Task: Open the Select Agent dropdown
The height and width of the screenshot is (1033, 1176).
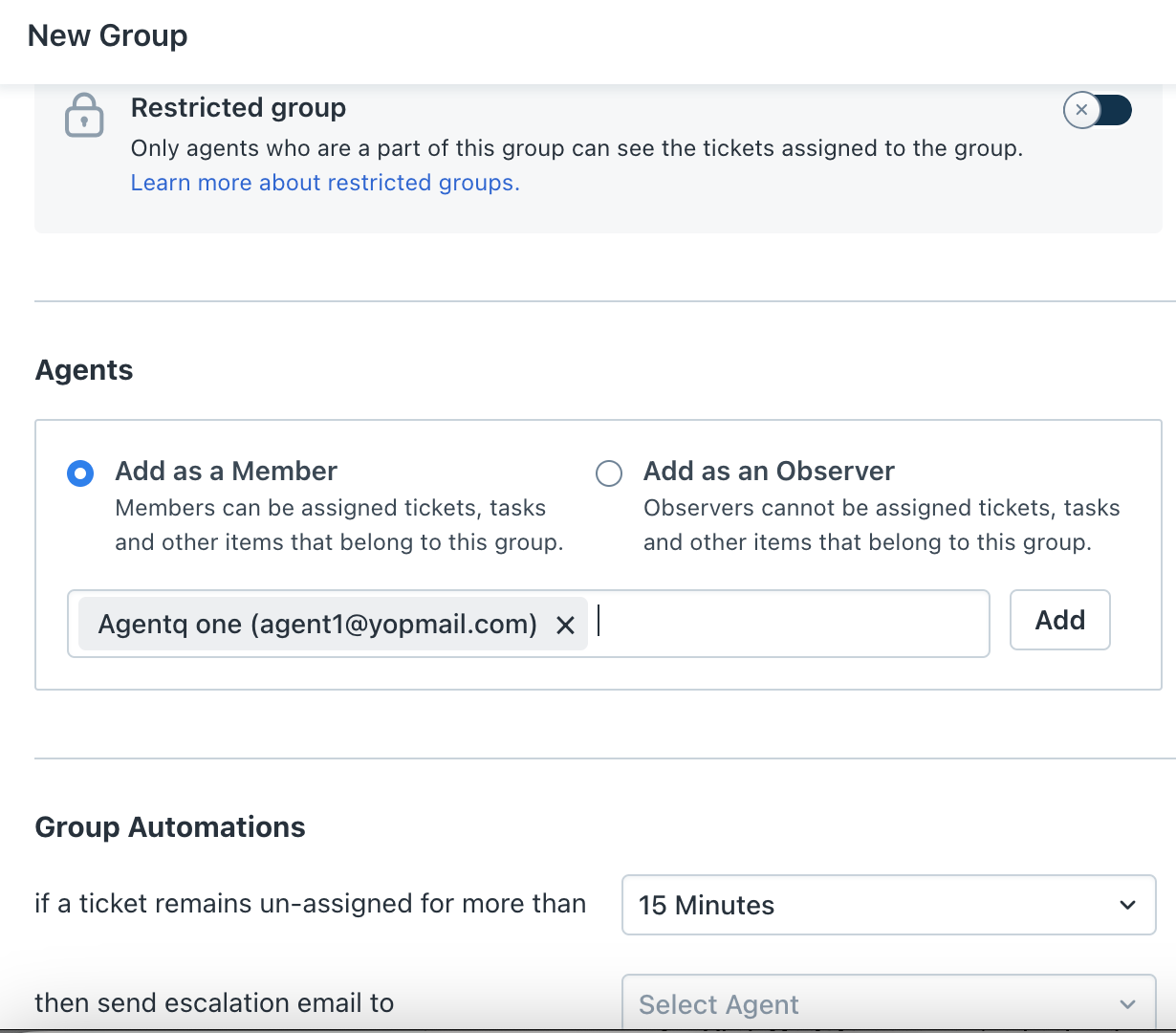Action: click(888, 1003)
